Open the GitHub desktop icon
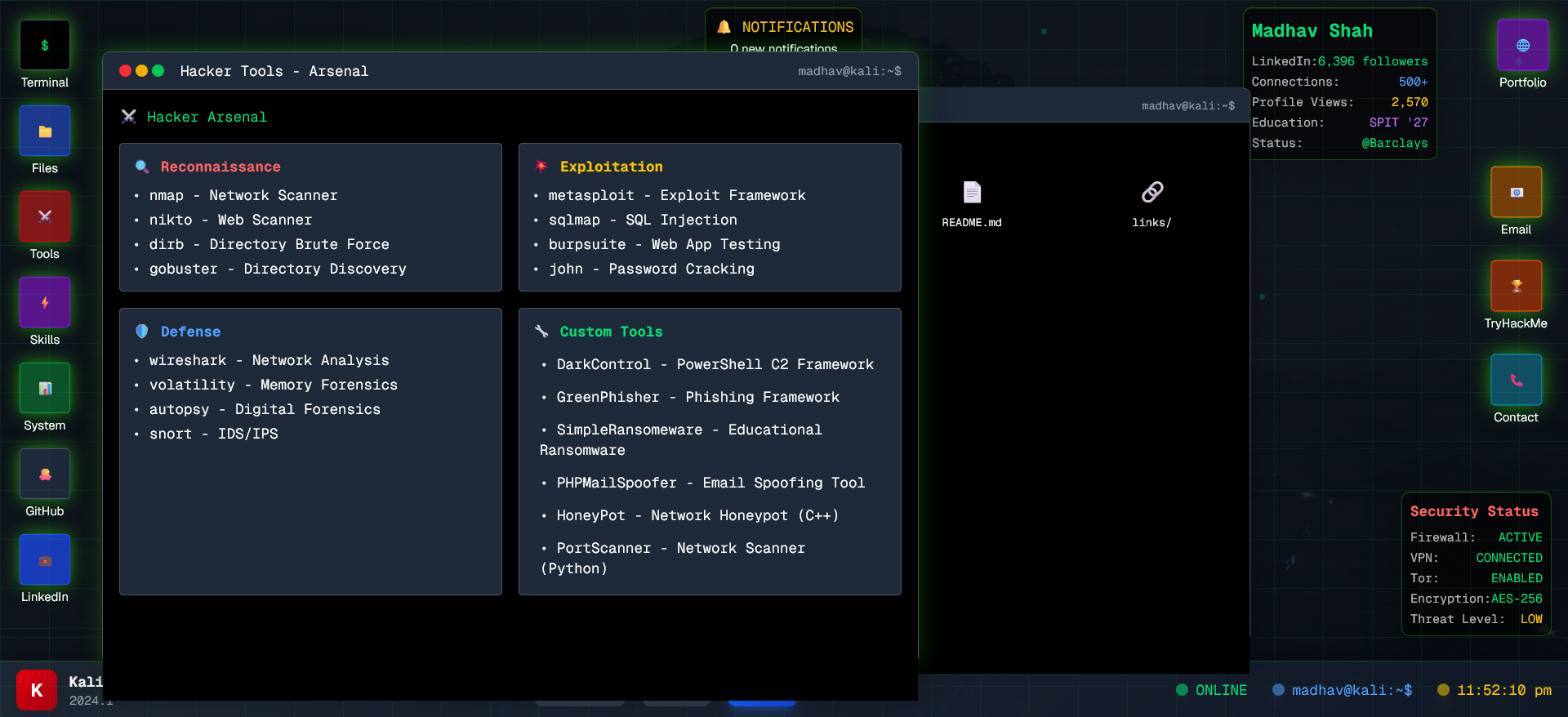 click(45, 474)
